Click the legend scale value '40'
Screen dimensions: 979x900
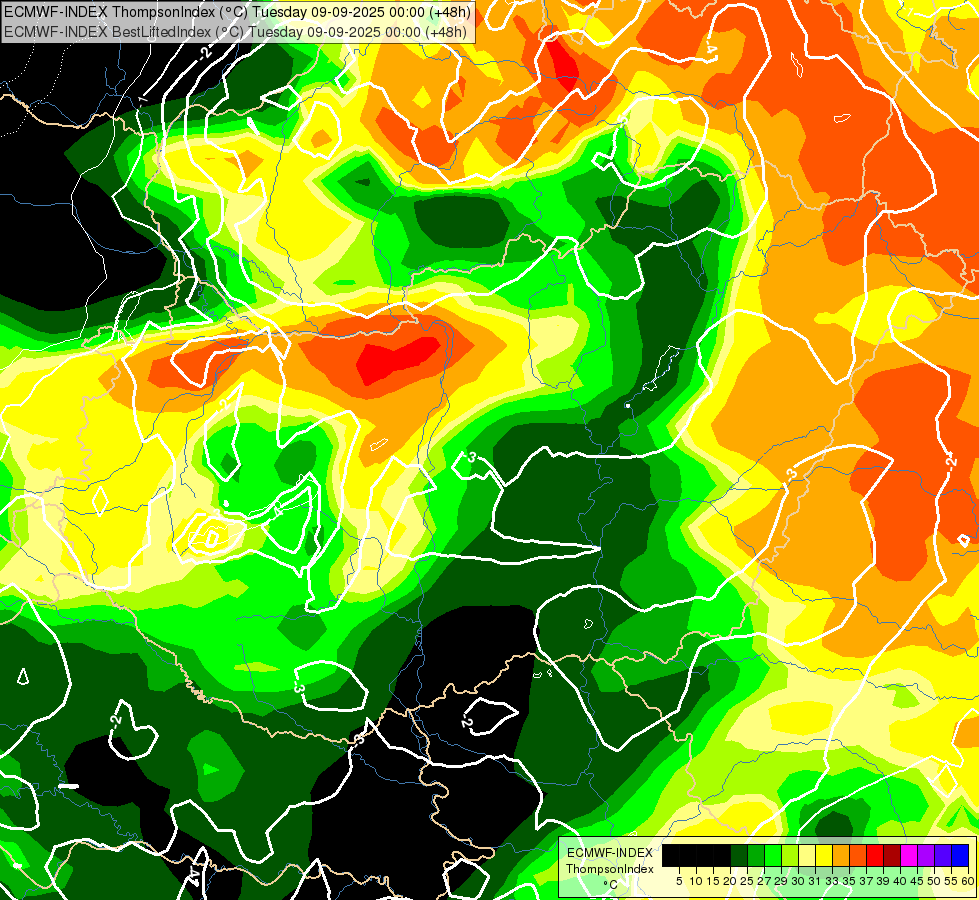coord(900,881)
